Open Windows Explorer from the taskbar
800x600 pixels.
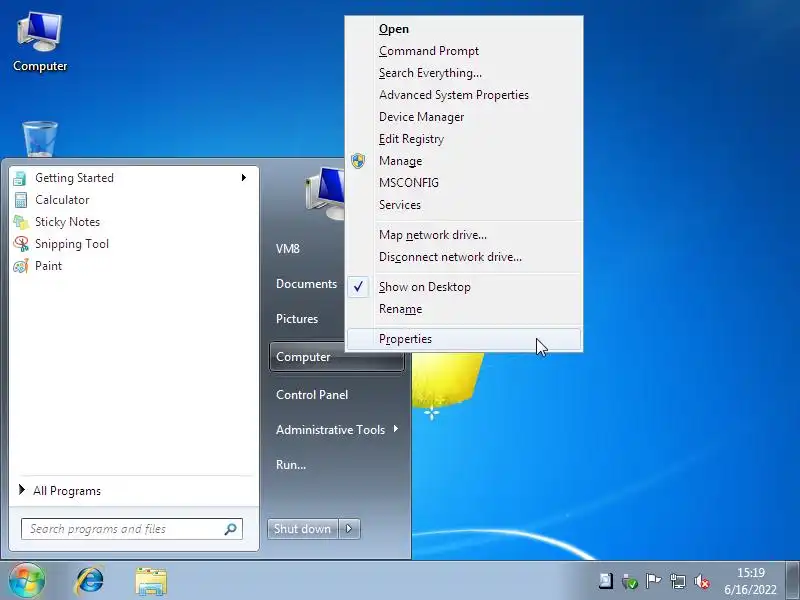click(x=151, y=581)
